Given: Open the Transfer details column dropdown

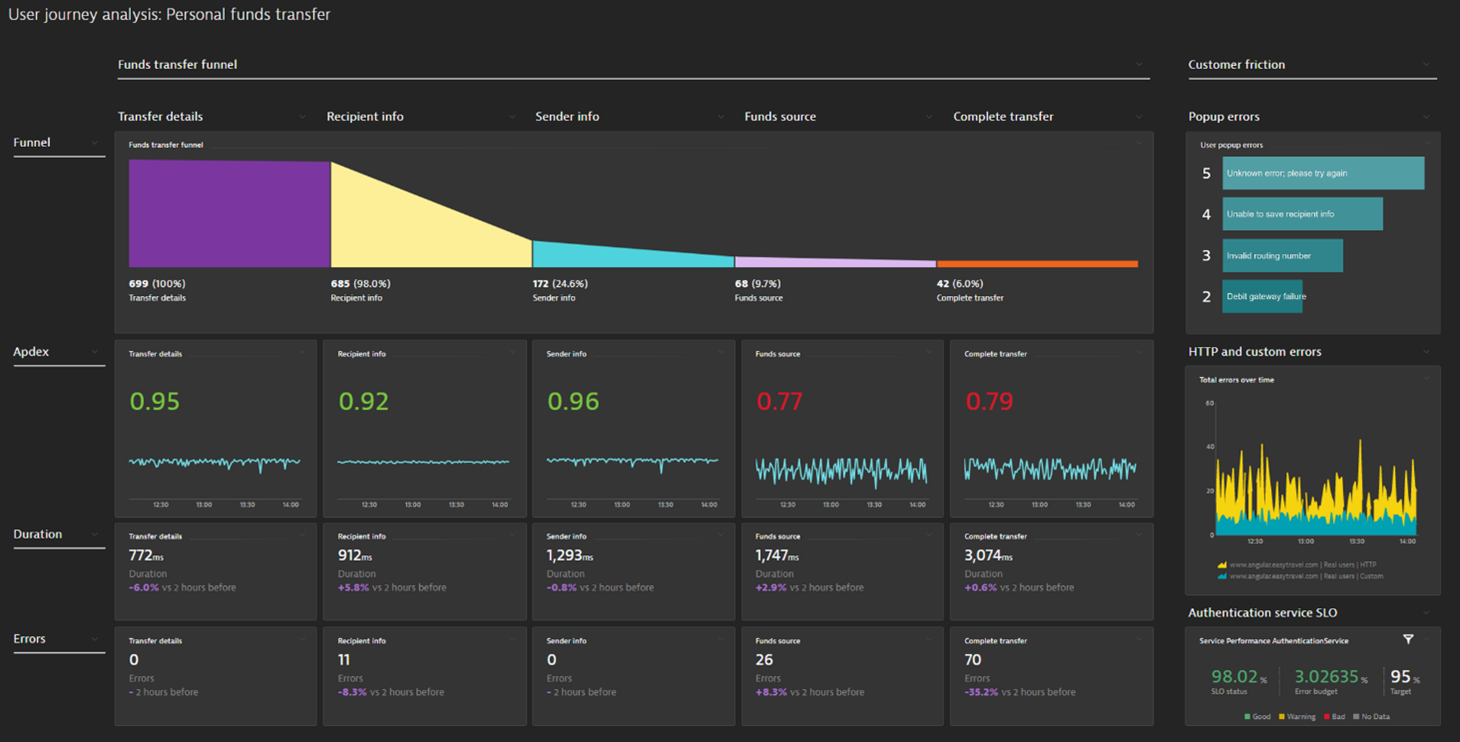Looking at the screenshot, I should pos(303,116).
